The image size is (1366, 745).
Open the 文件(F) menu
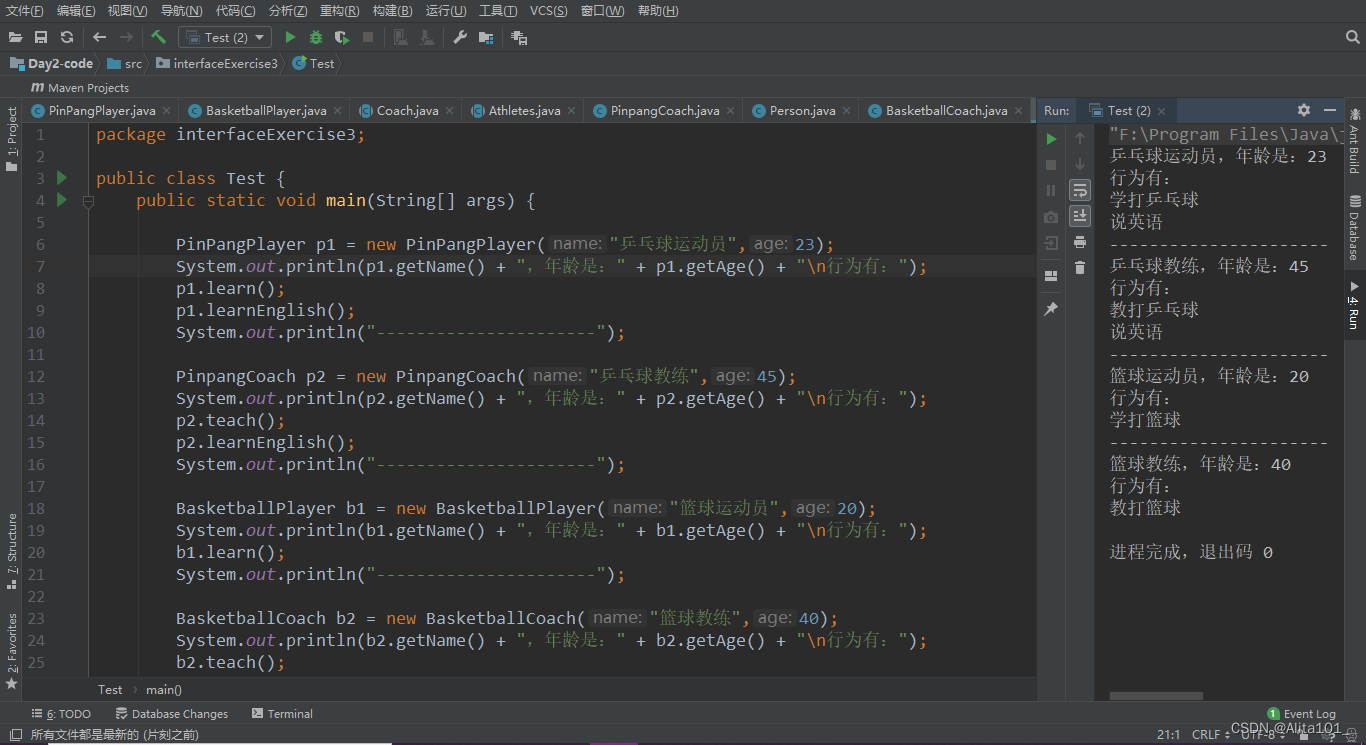click(x=25, y=11)
